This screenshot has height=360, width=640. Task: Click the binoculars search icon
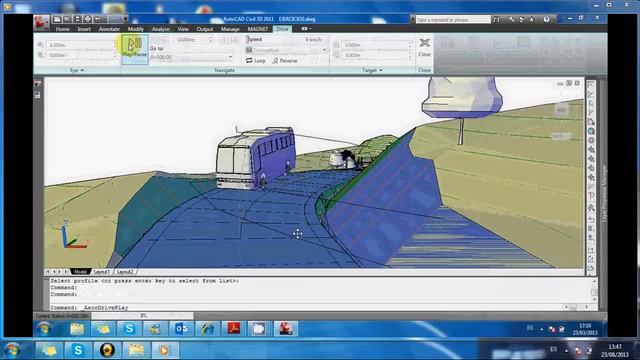click(496, 20)
